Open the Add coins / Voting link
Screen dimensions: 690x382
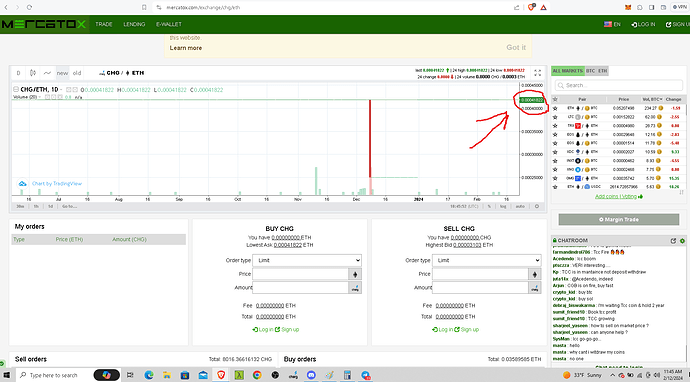(618, 196)
